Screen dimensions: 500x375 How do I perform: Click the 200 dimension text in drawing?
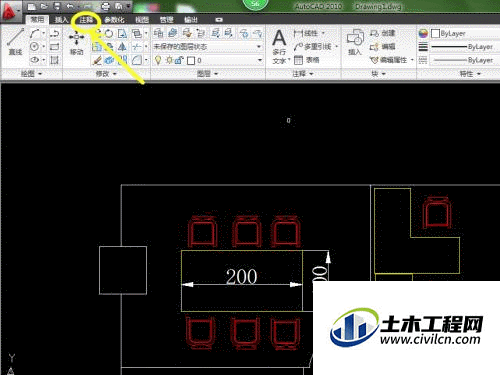[241, 276]
